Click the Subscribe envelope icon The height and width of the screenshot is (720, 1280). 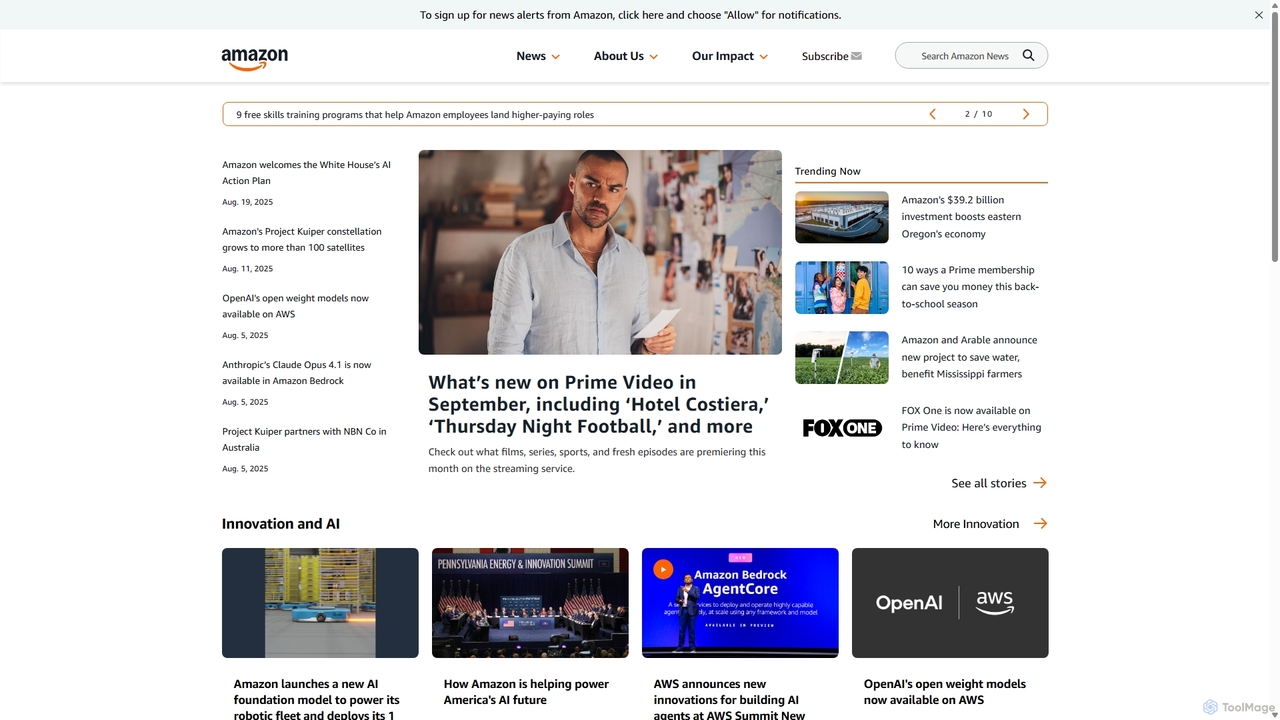[x=856, y=56]
